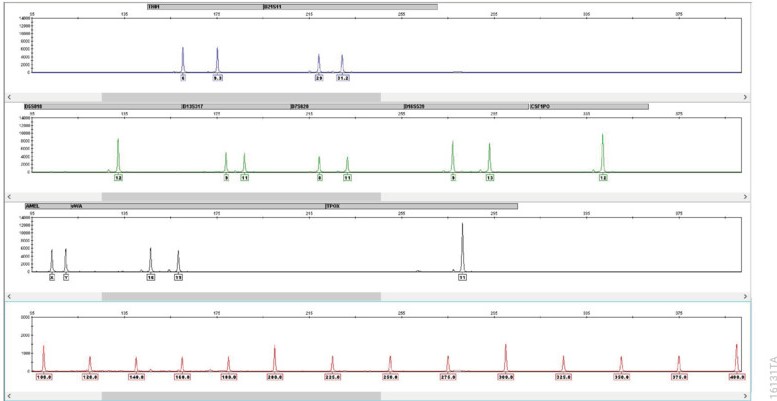Select the 31.2 allele label in D21S11
This screenshot has width=777, height=401.
[x=342, y=77]
